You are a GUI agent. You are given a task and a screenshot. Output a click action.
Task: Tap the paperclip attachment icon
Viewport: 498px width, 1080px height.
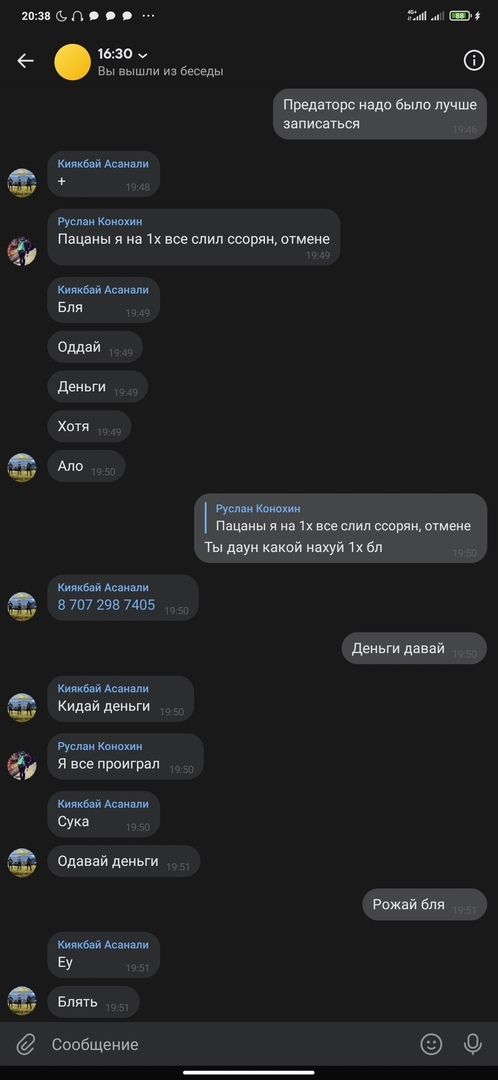pos(25,1044)
